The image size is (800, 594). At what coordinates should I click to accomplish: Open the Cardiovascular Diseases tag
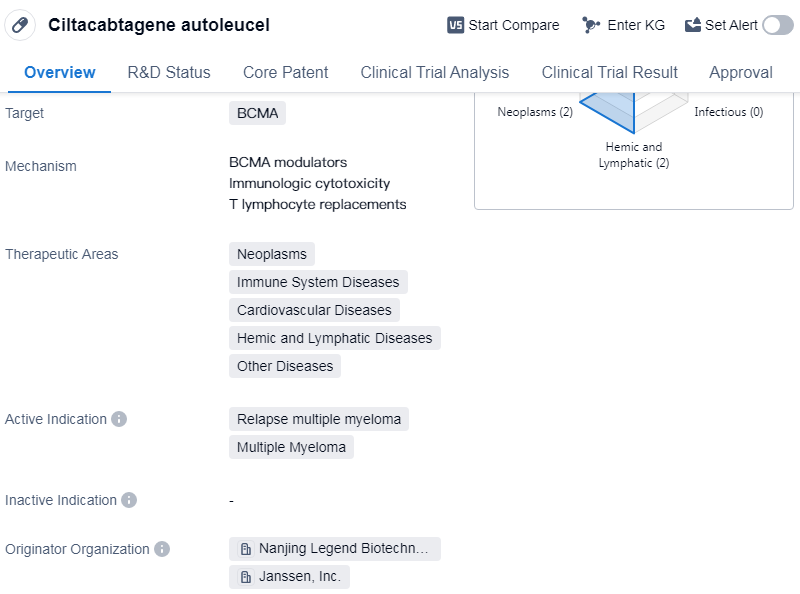click(x=314, y=310)
